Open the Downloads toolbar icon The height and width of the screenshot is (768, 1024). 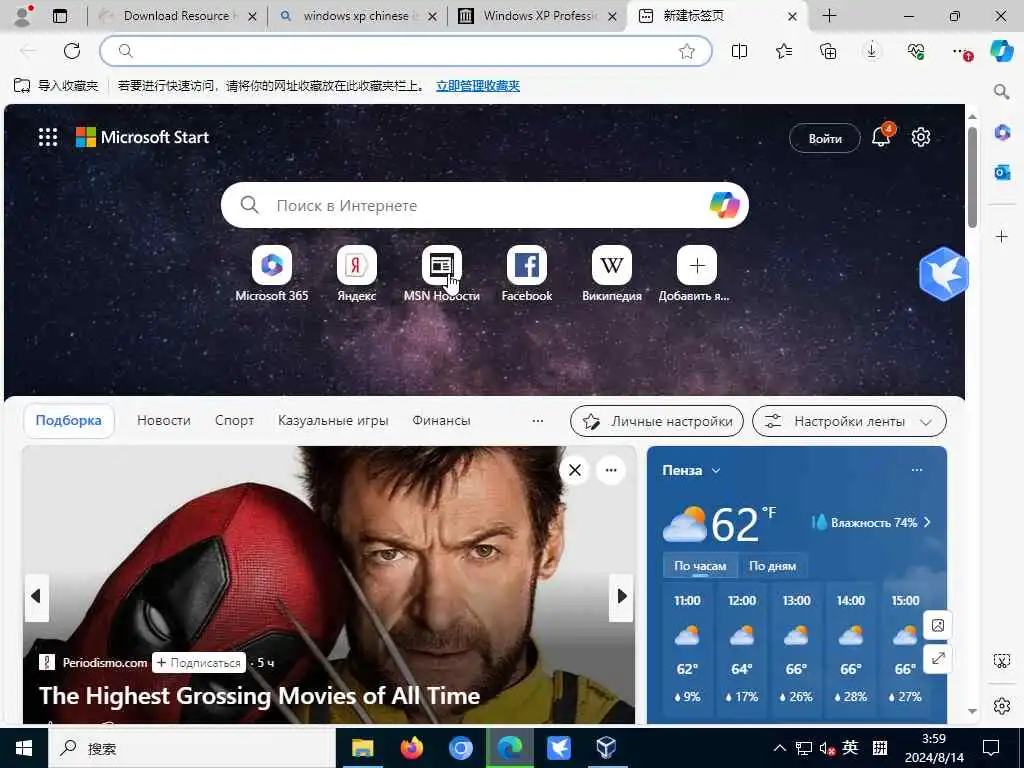tap(872, 51)
